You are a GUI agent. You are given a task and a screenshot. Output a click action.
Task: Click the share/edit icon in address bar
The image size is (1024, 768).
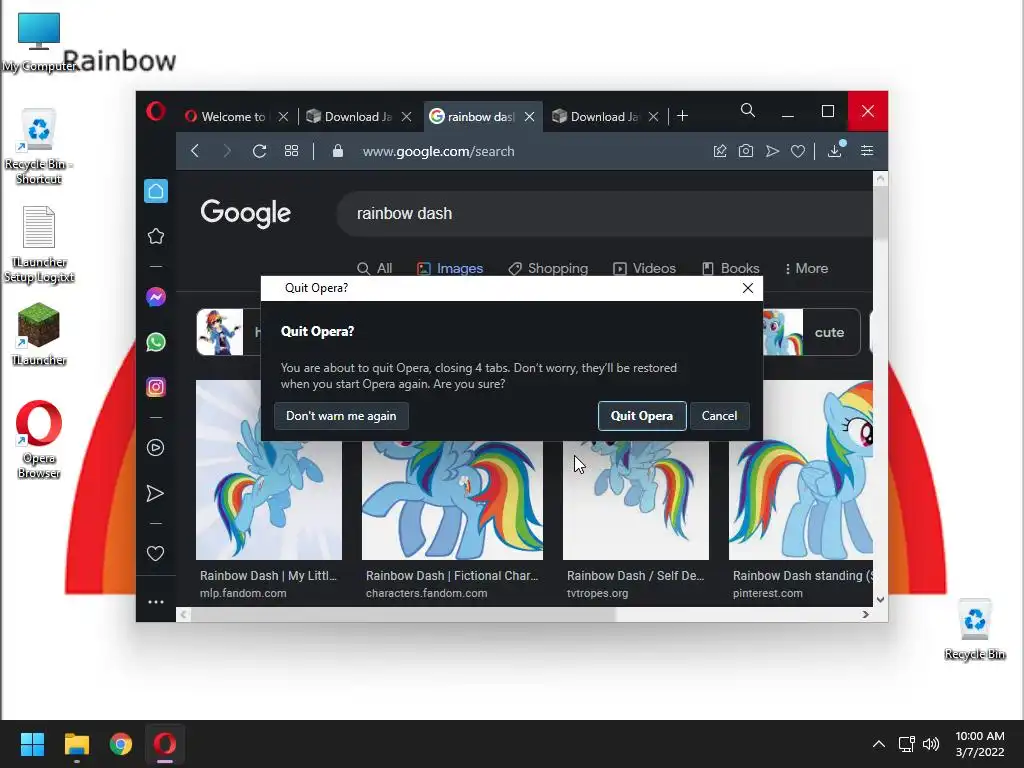(720, 151)
